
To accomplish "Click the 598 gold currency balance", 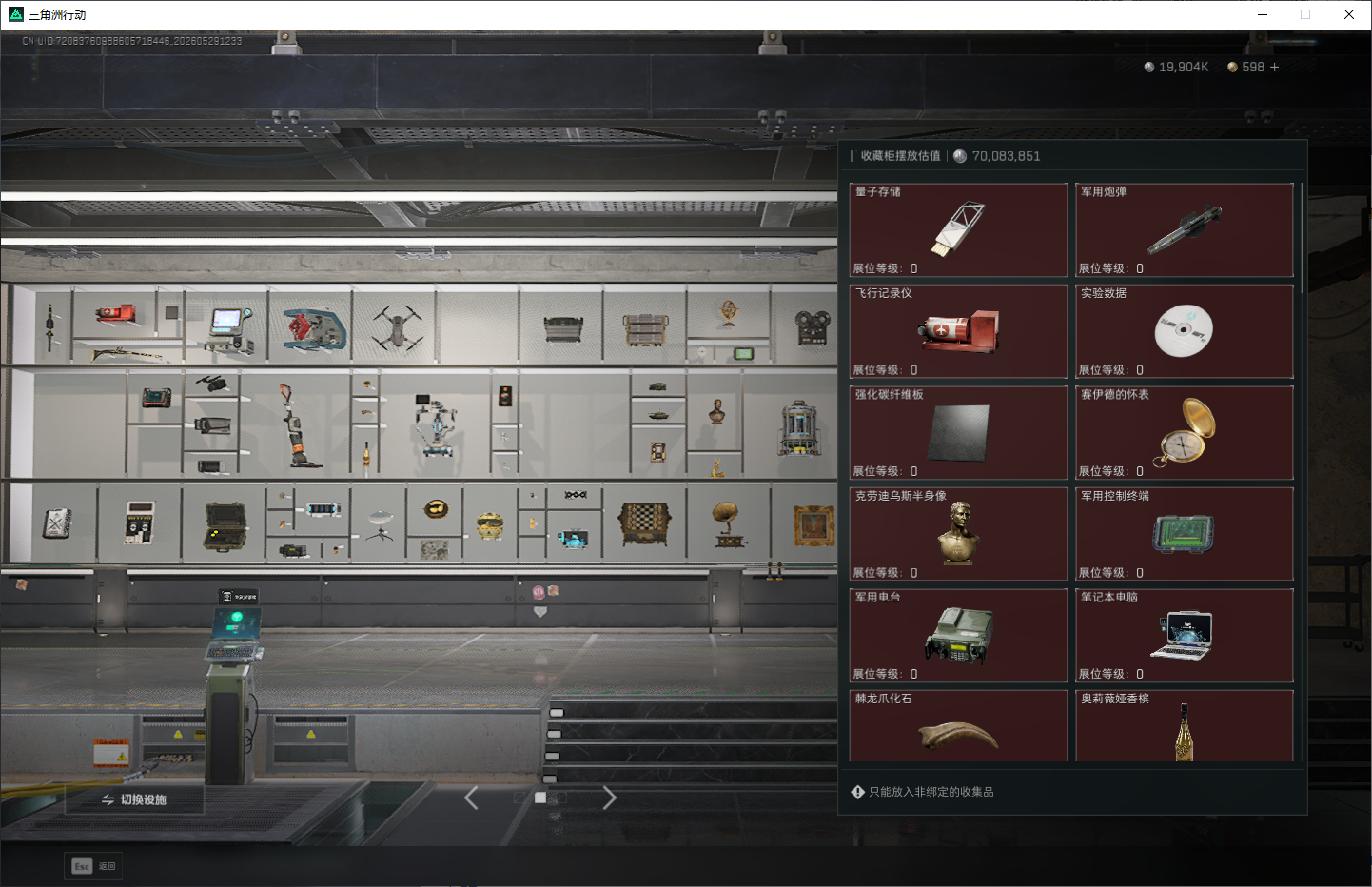I will click(x=1253, y=67).
